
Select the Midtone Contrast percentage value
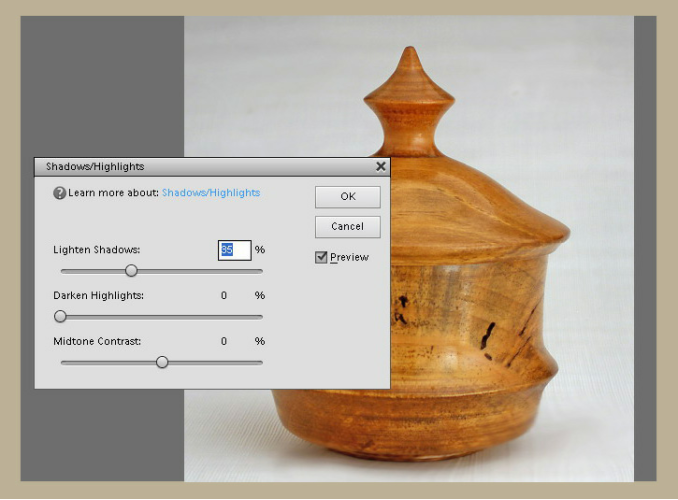click(224, 342)
